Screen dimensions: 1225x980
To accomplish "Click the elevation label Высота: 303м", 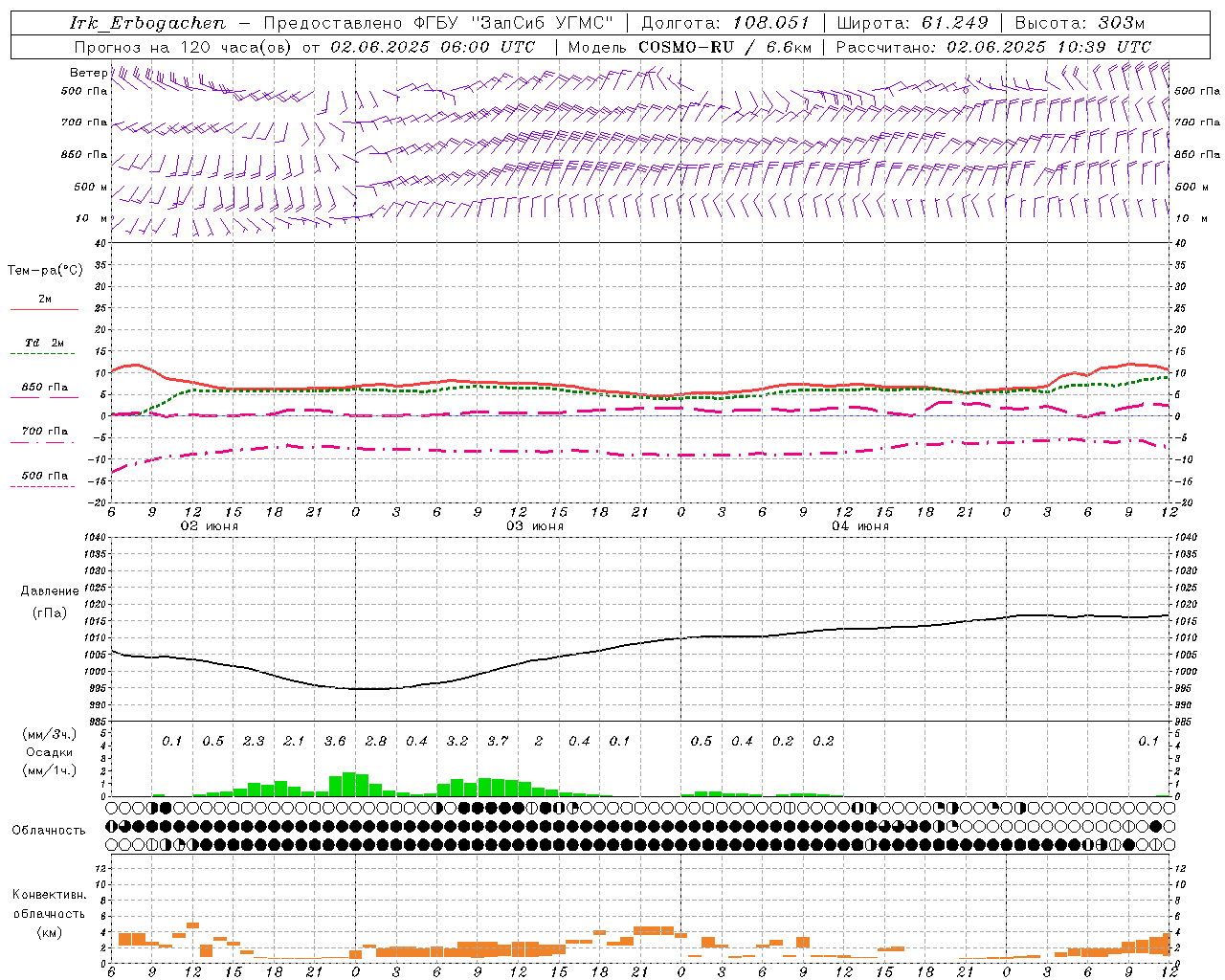I will [1080, 23].
